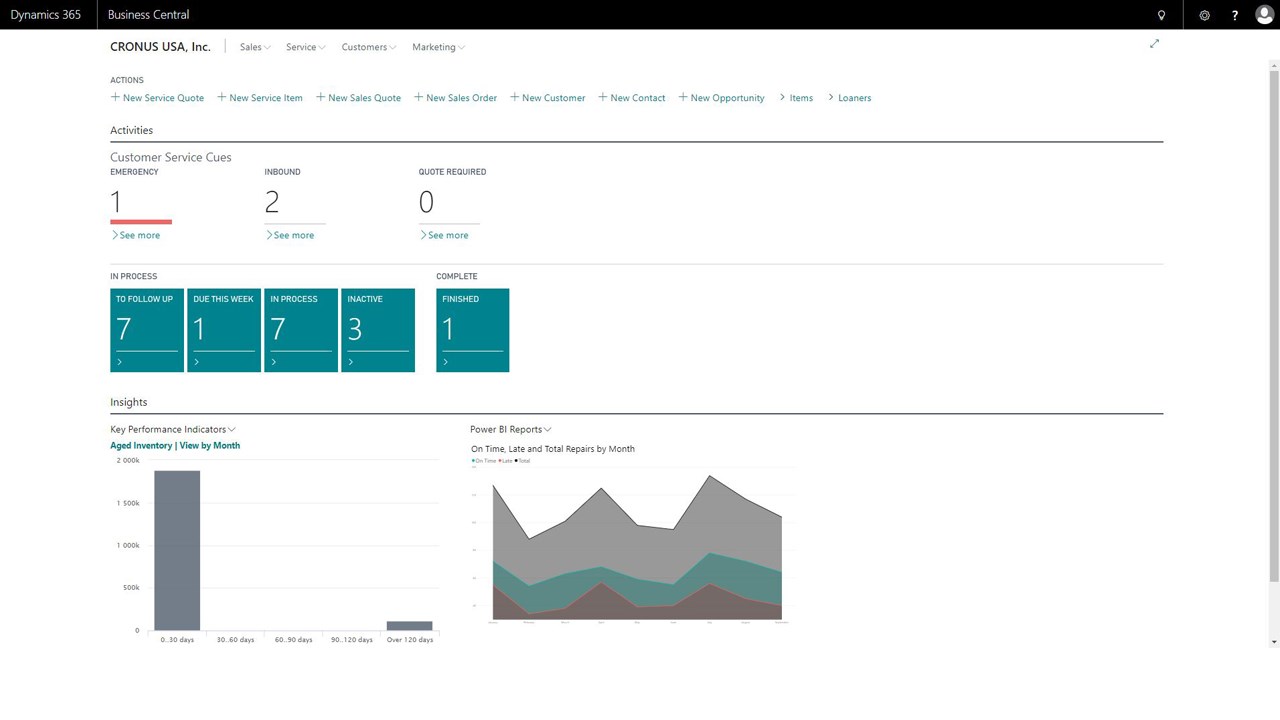This screenshot has width=1280, height=720.
Task: Select the Over 120 days inventory bar
Action: click(410, 626)
